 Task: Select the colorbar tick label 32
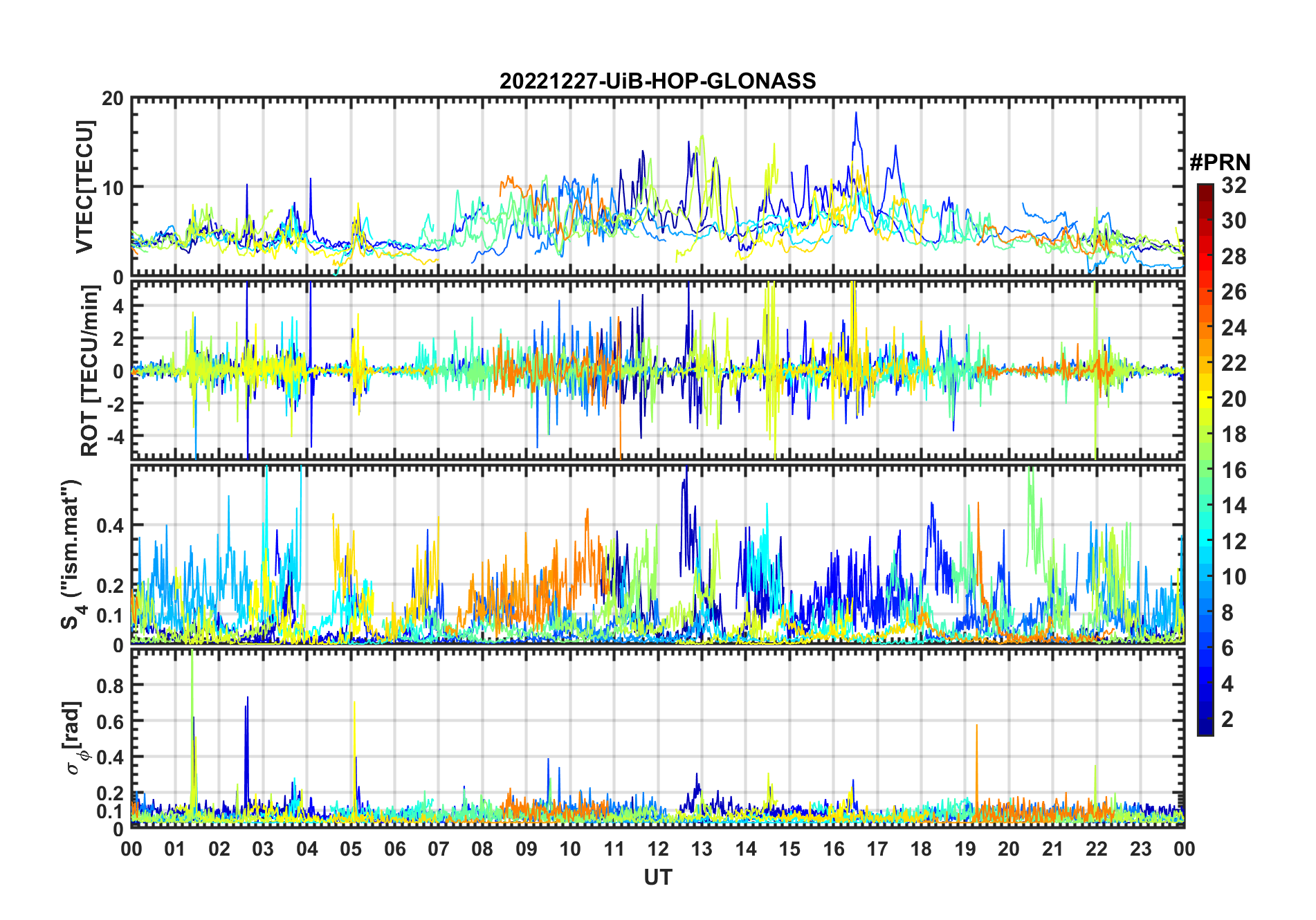1234,185
